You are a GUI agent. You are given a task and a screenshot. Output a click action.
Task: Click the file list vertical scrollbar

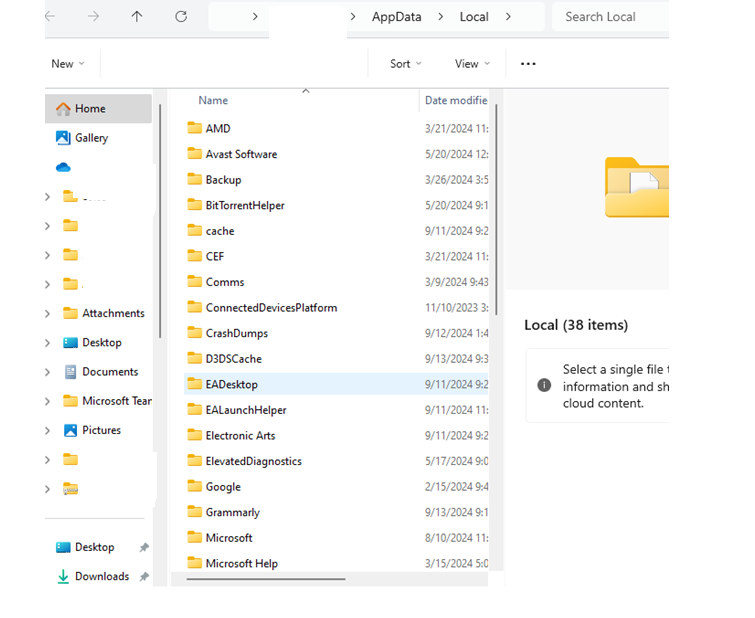(x=496, y=210)
